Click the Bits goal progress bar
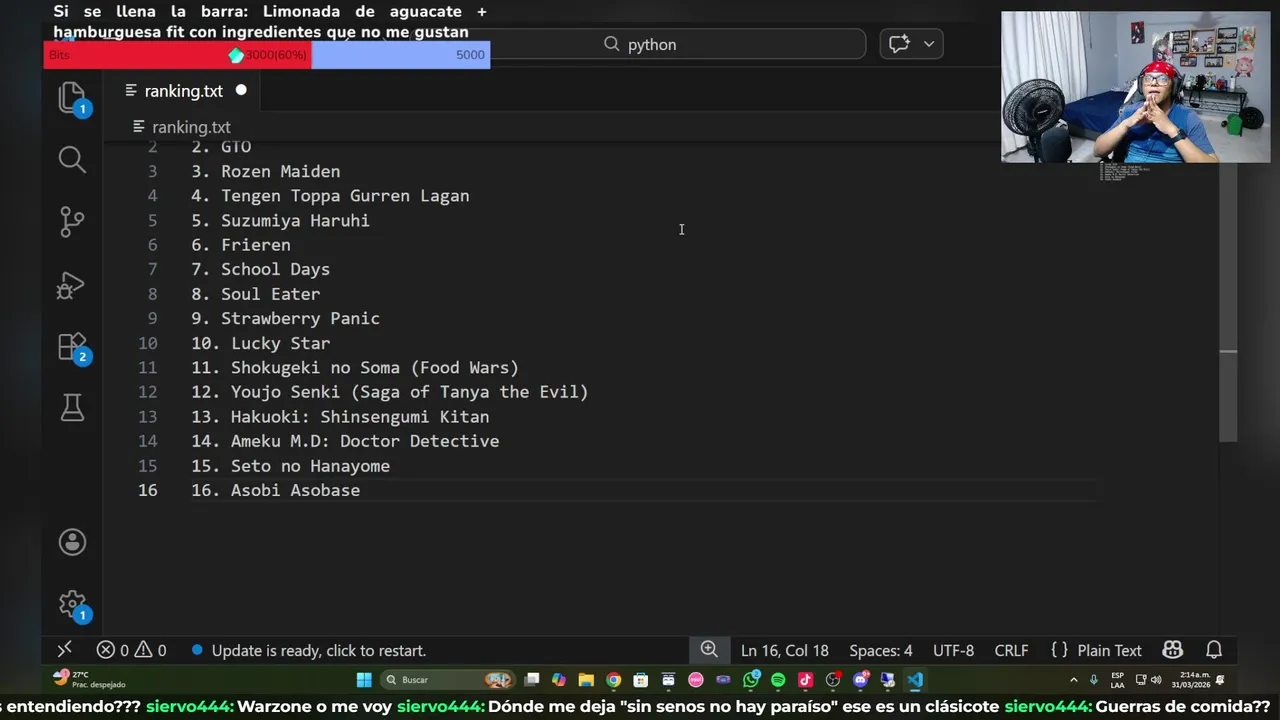 267,55
